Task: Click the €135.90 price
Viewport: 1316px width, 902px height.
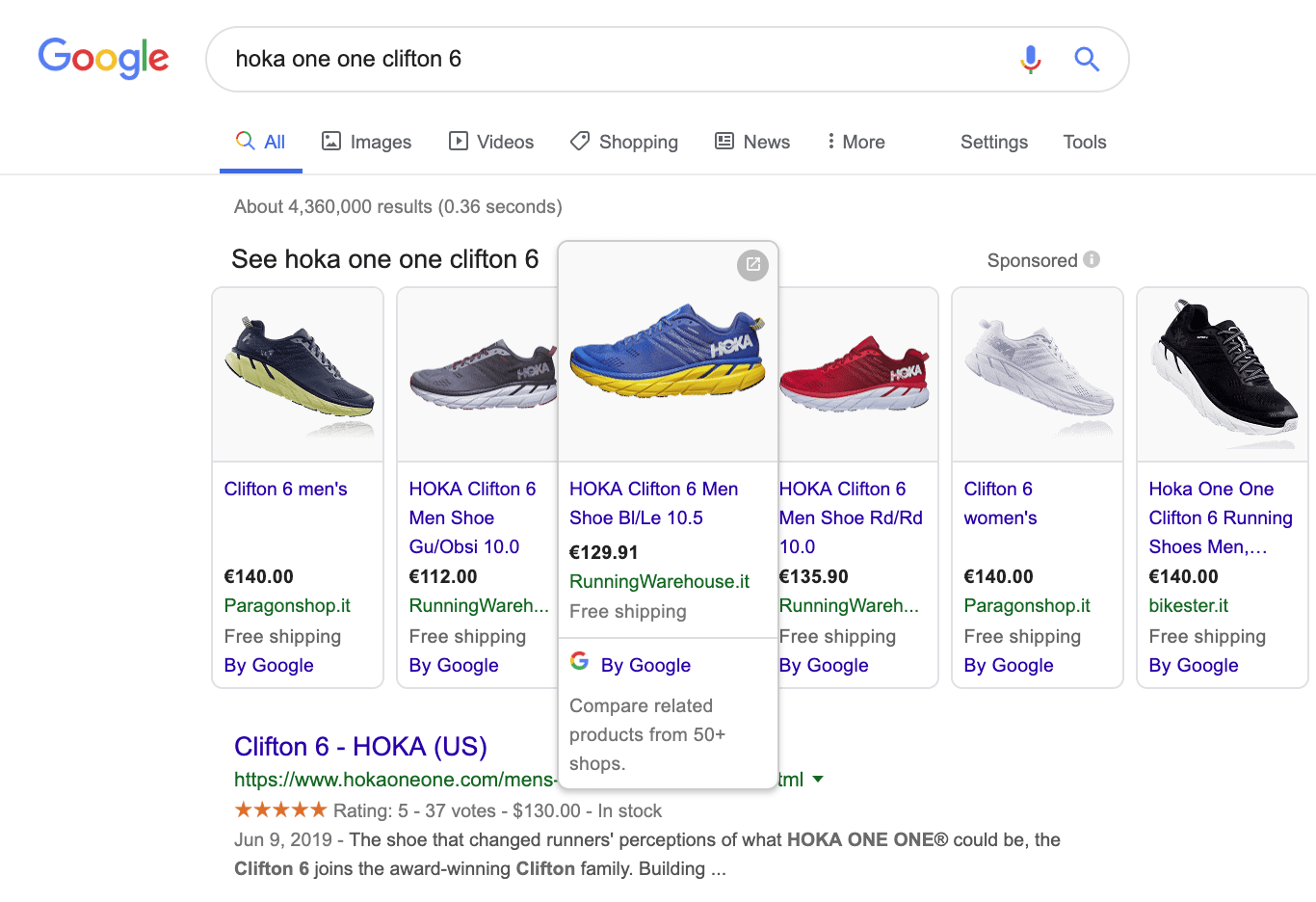Action: [814, 576]
